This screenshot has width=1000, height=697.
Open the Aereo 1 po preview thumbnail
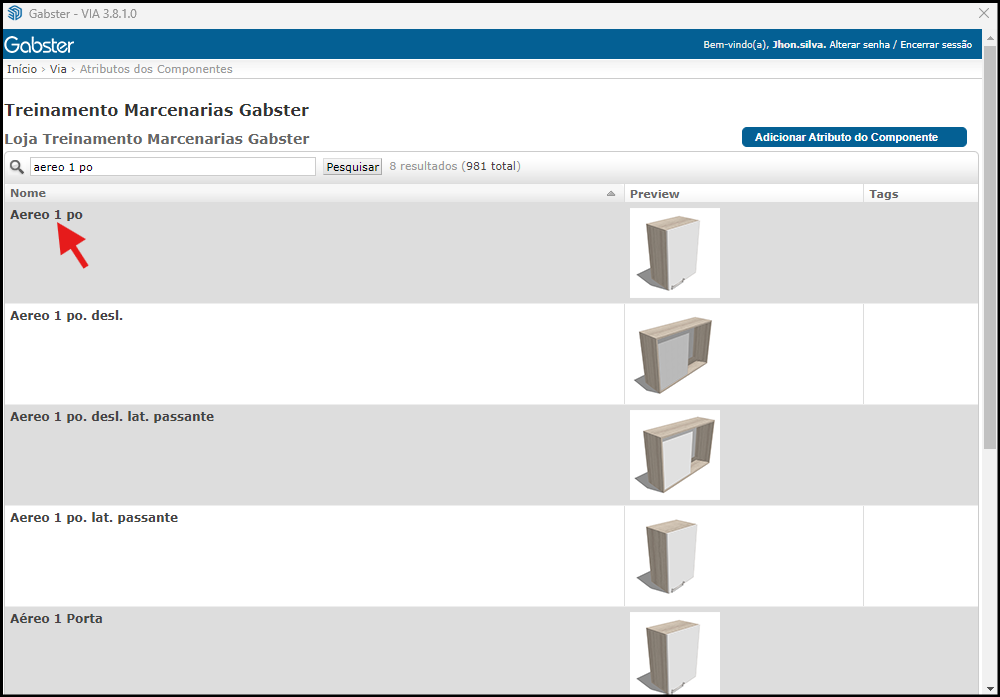coord(674,253)
